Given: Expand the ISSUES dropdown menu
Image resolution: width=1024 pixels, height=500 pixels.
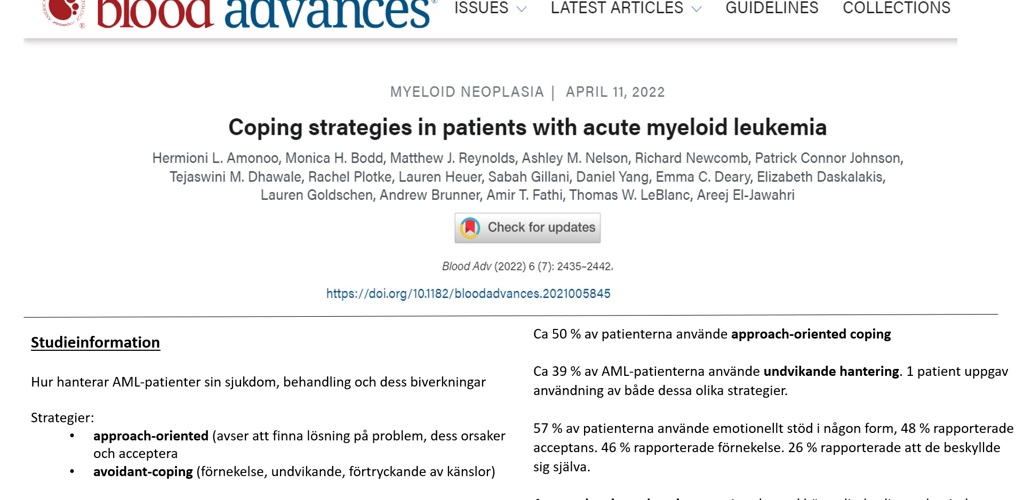Looking at the screenshot, I should click(x=490, y=9).
